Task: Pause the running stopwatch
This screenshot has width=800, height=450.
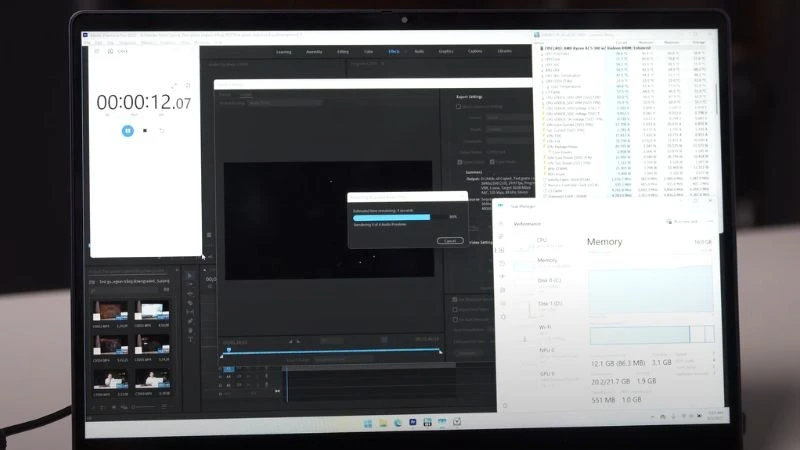Action: (128, 131)
